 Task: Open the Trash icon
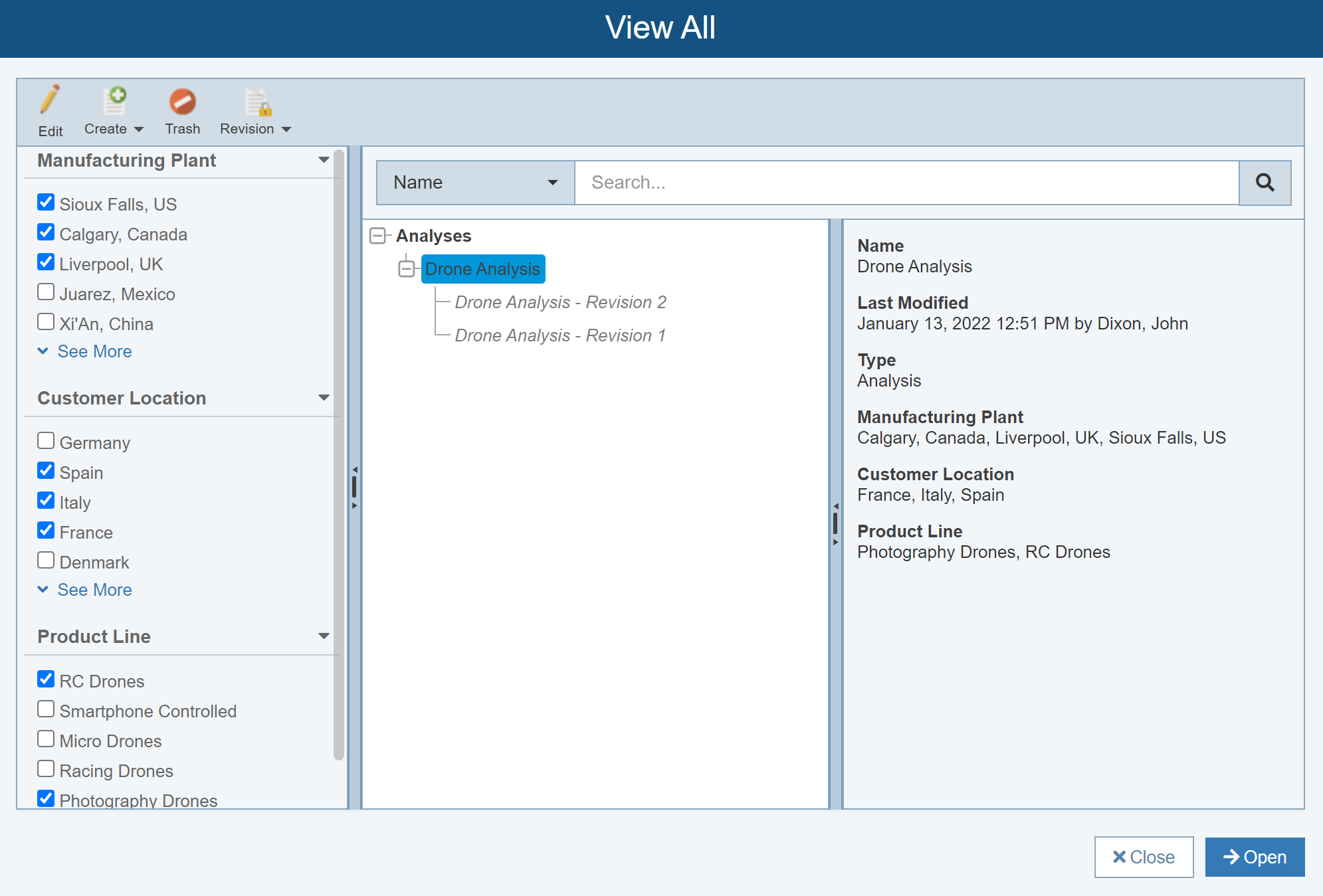tap(181, 100)
